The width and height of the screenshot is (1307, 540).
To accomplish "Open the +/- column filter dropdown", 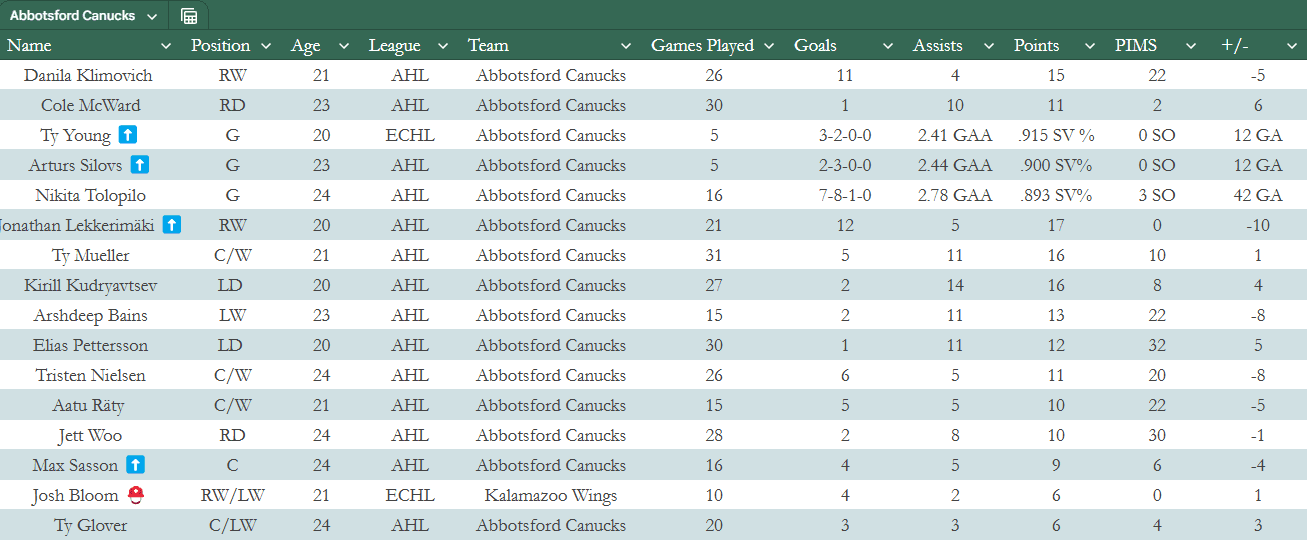I will pyautogui.click(x=1291, y=46).
